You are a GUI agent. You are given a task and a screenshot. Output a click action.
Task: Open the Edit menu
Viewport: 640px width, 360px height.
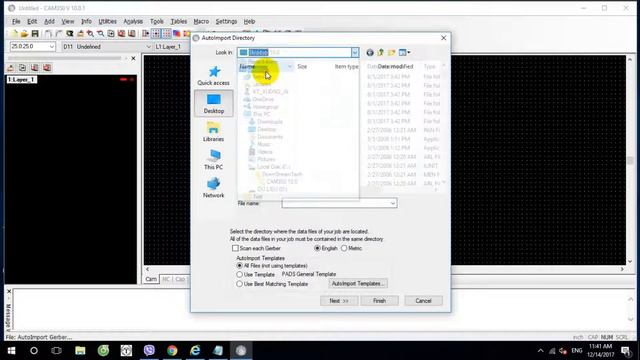(x=32, y=21)
